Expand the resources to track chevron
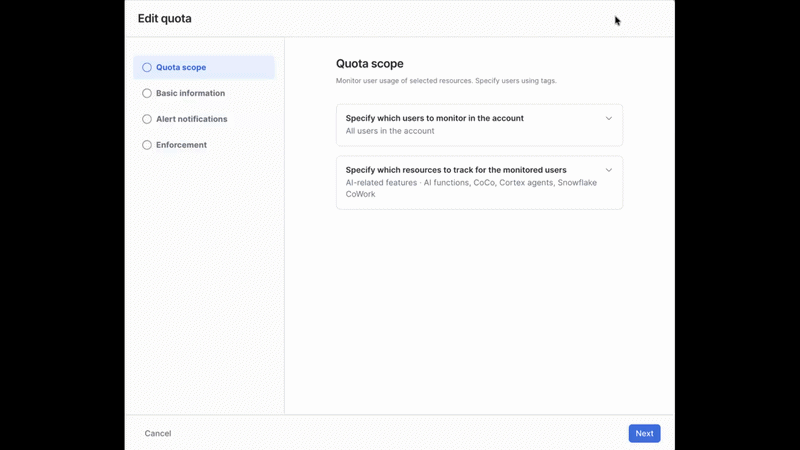800x450 pixels. (x=609, y=170)
